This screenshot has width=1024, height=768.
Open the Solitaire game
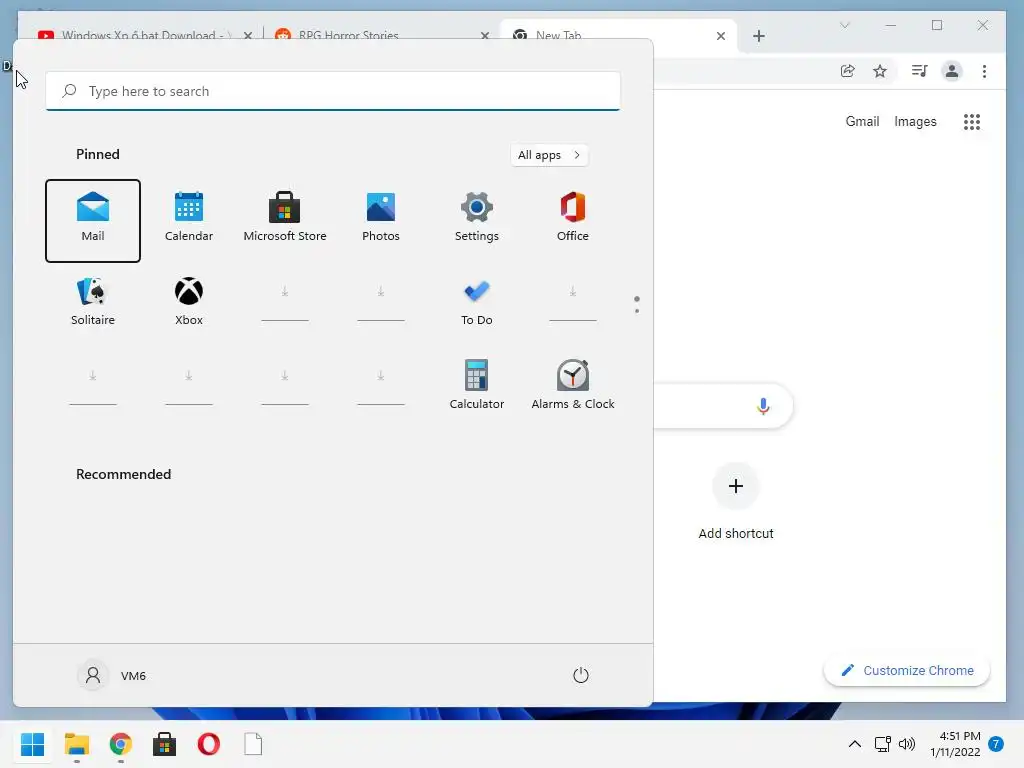pyautogui.click(x=93, y=301)
